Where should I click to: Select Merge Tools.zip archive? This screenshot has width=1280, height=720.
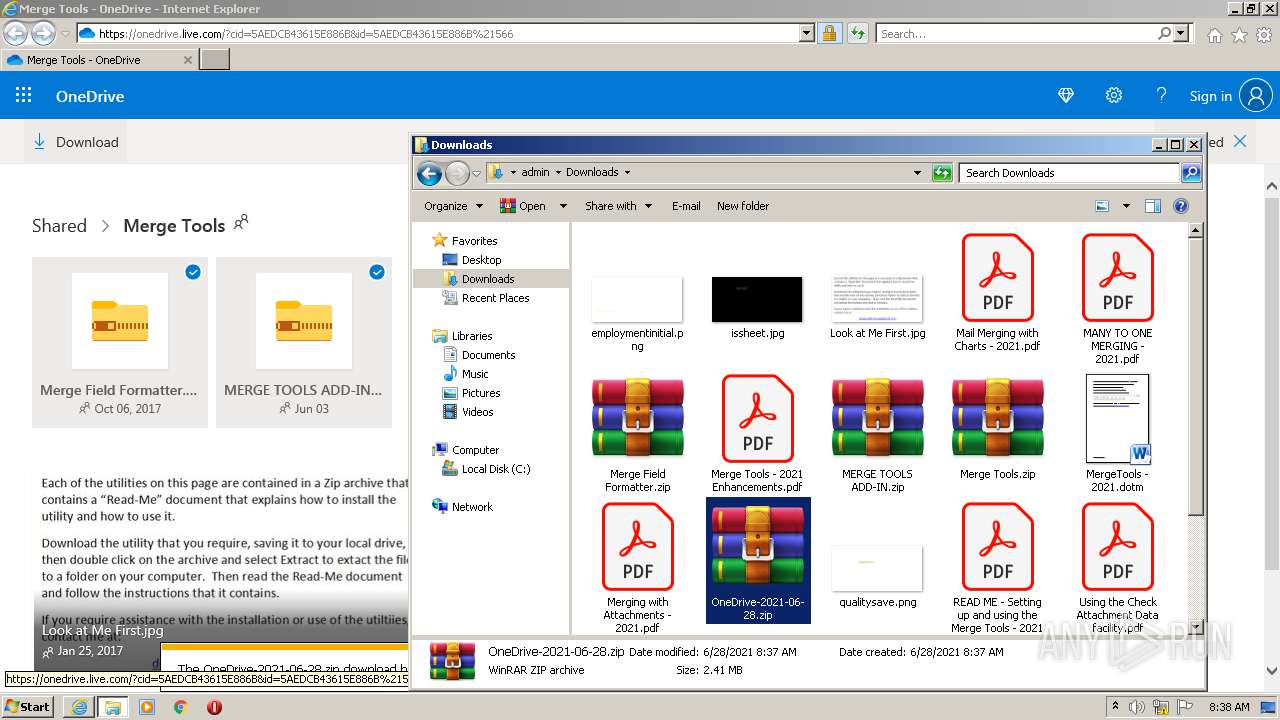point(997,428)
